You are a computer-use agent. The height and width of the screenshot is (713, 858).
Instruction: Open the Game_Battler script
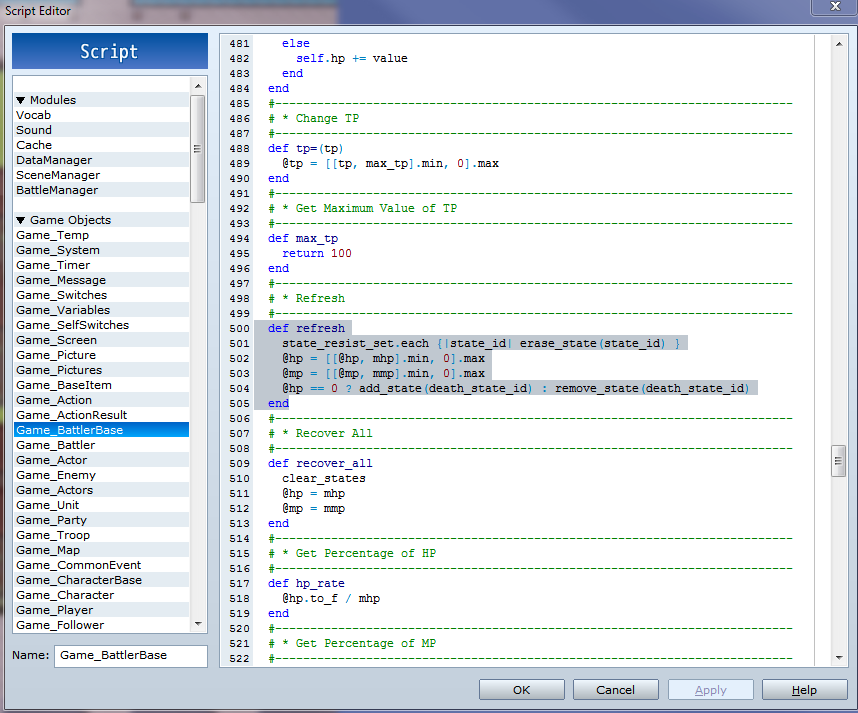[56, 445]
